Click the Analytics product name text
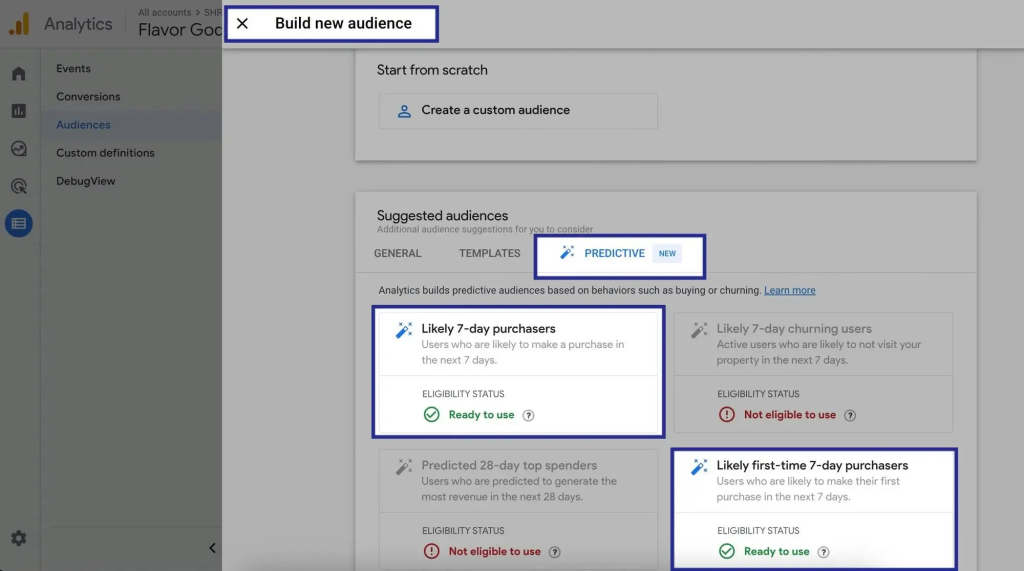 click(x=78, y=24)
